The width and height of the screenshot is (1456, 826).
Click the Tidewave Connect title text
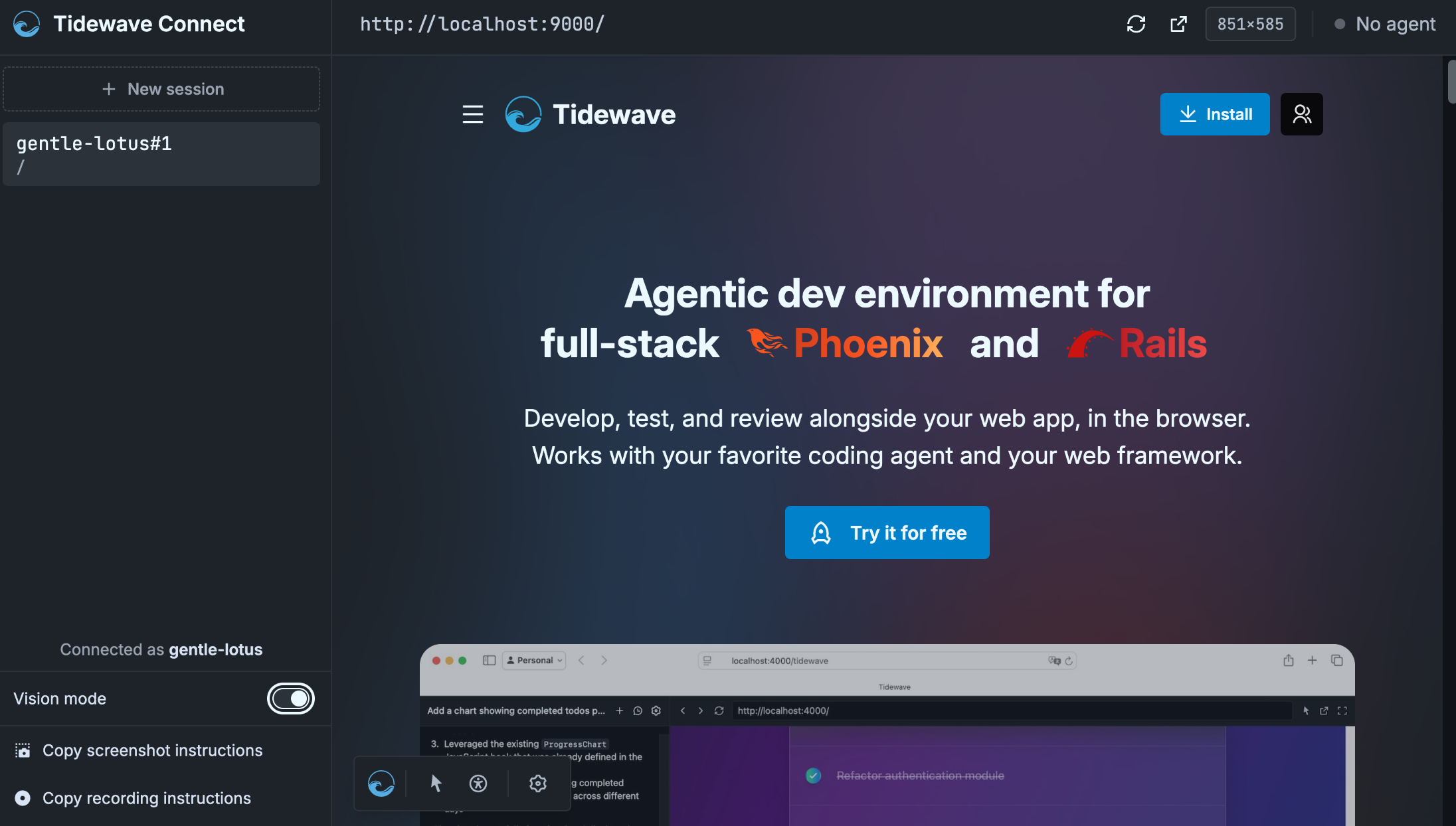coord(149,24)
